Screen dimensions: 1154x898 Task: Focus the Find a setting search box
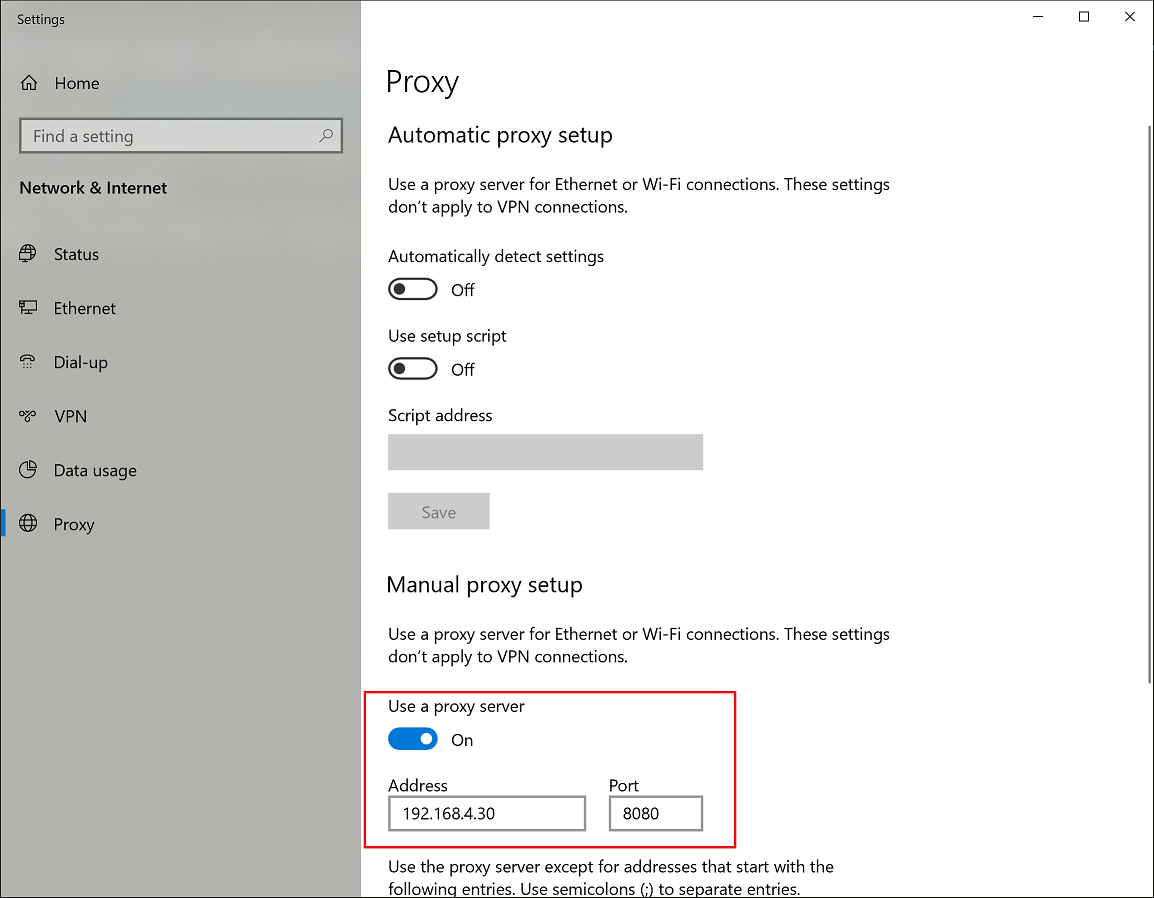(x=181, y=135)
